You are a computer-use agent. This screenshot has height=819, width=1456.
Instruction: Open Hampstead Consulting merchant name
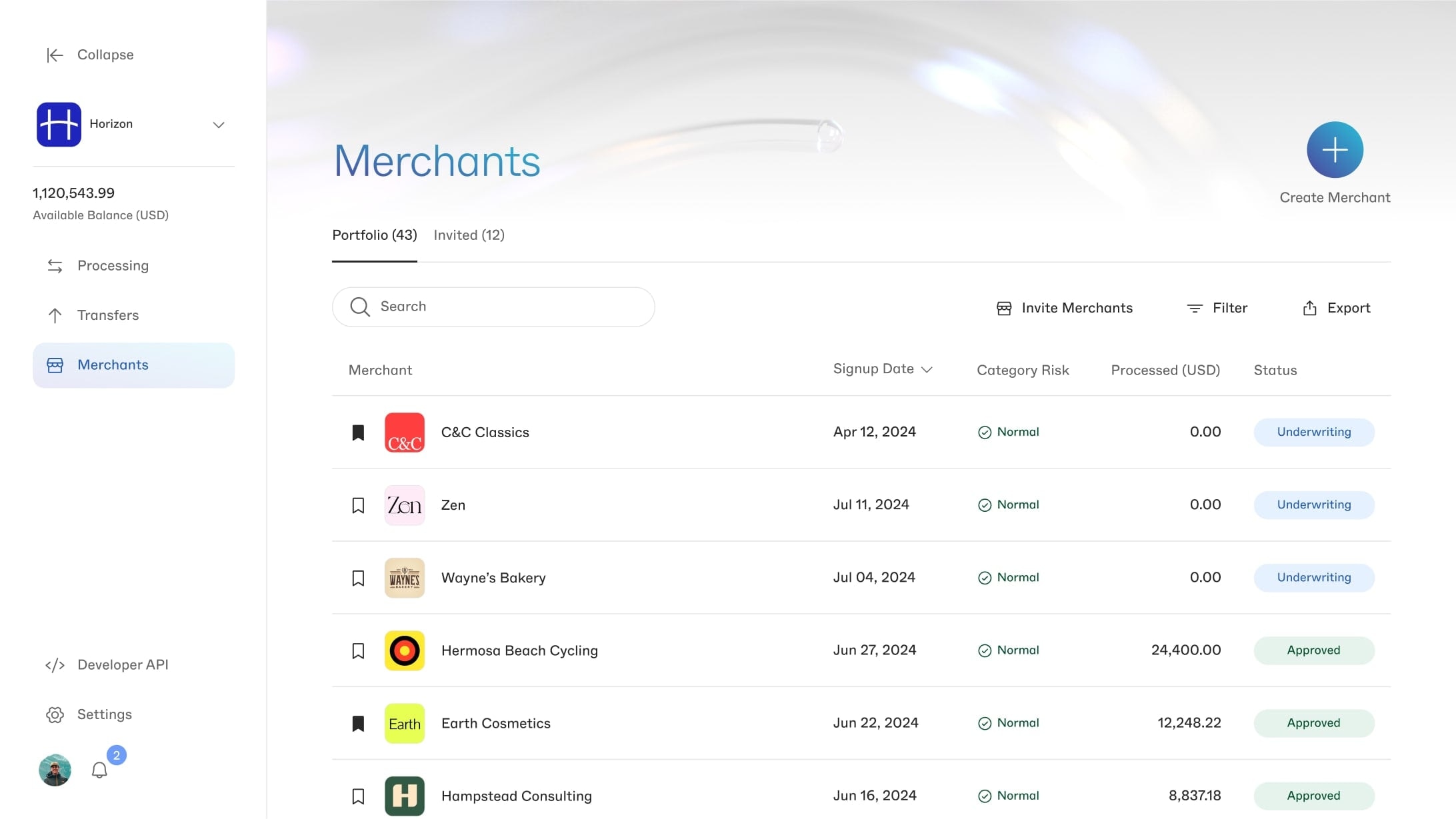click(x=517, y=796)
